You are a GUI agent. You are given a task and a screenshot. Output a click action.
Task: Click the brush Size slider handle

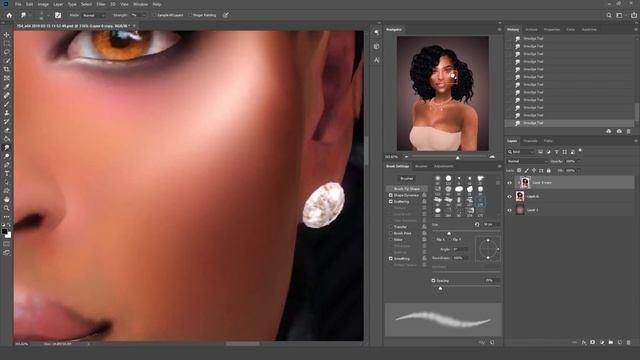(x=449, y=233)
